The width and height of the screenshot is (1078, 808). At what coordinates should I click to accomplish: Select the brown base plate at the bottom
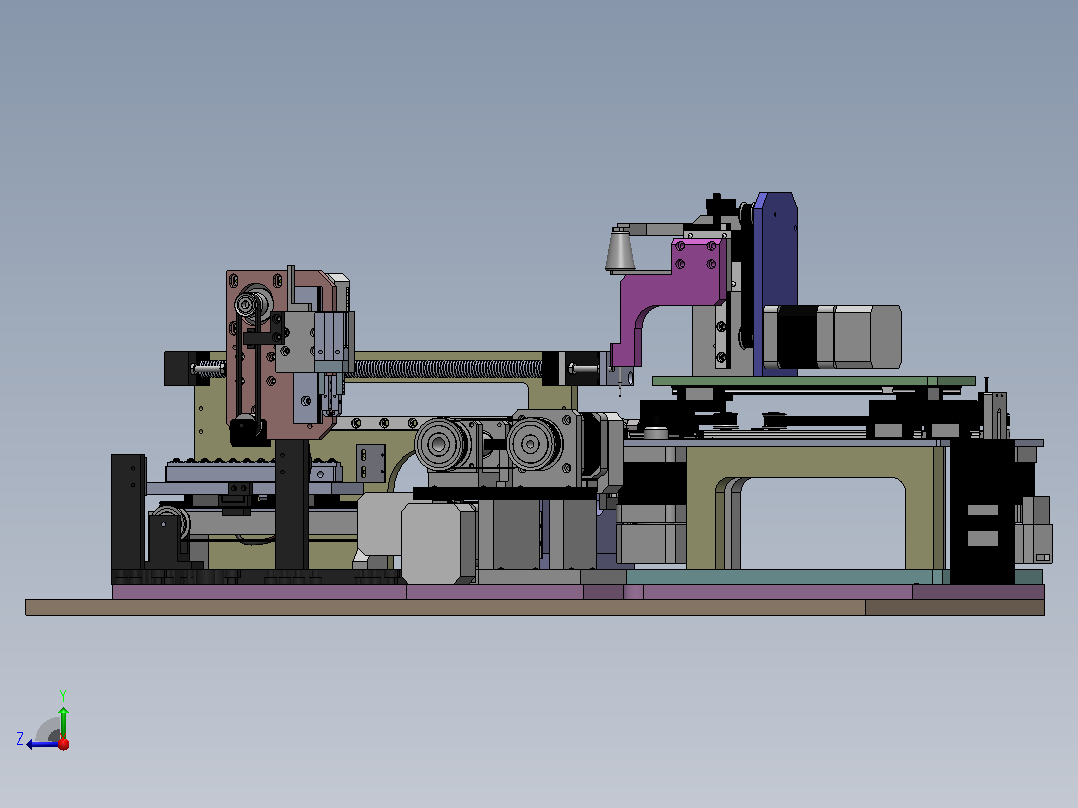tap(535, 607)
